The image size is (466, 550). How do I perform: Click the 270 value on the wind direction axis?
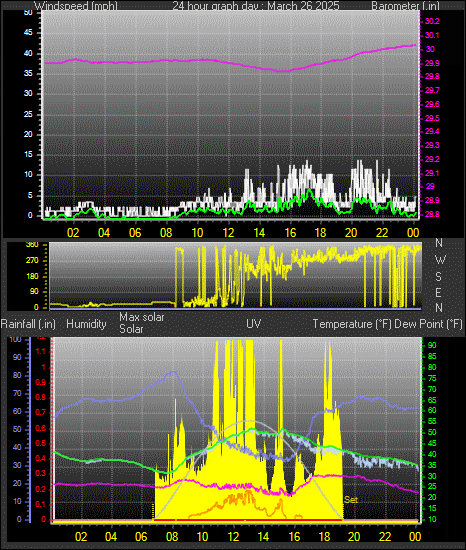(32, 261)
